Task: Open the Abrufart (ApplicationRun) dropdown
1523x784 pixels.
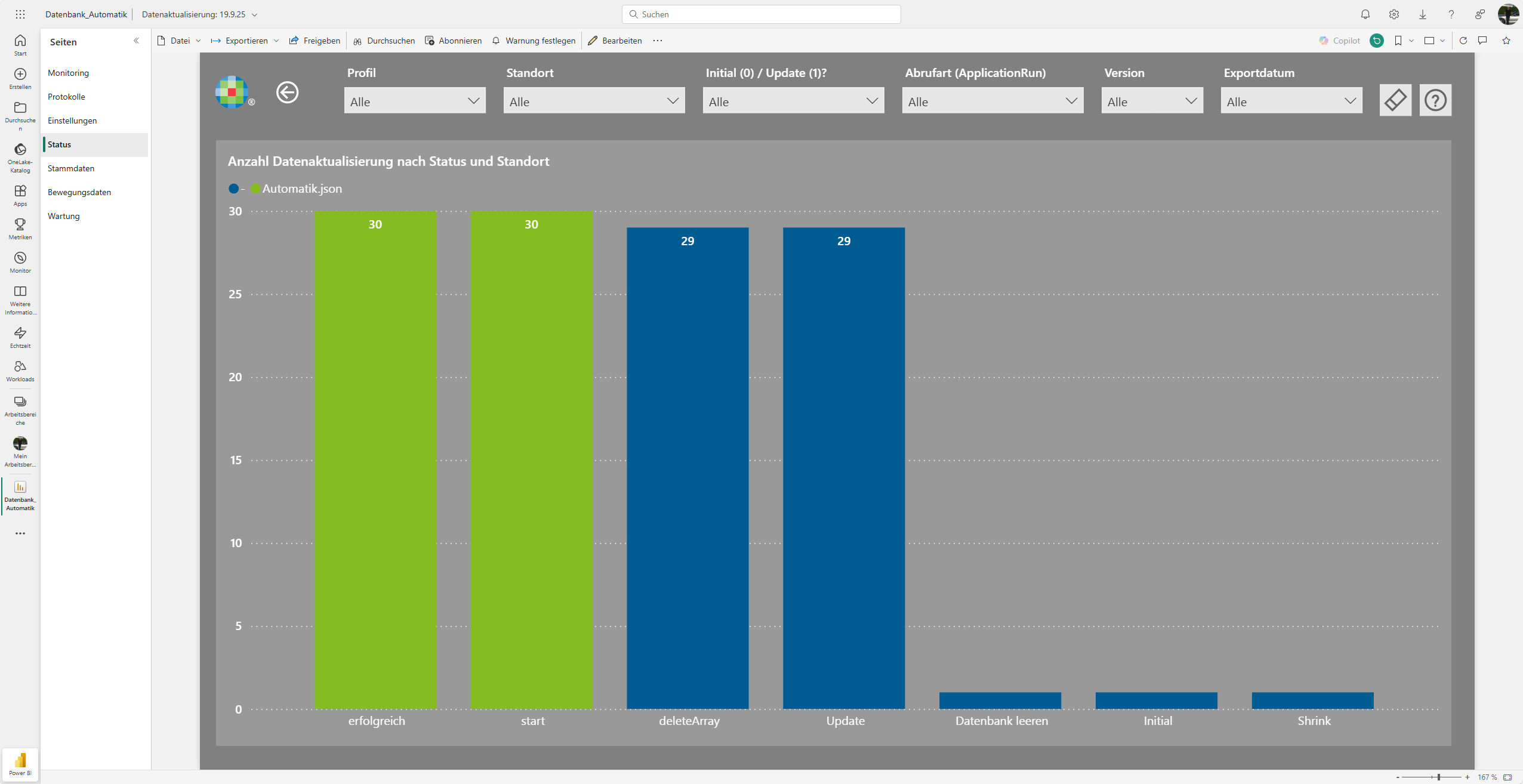Action: coord(992,101)
